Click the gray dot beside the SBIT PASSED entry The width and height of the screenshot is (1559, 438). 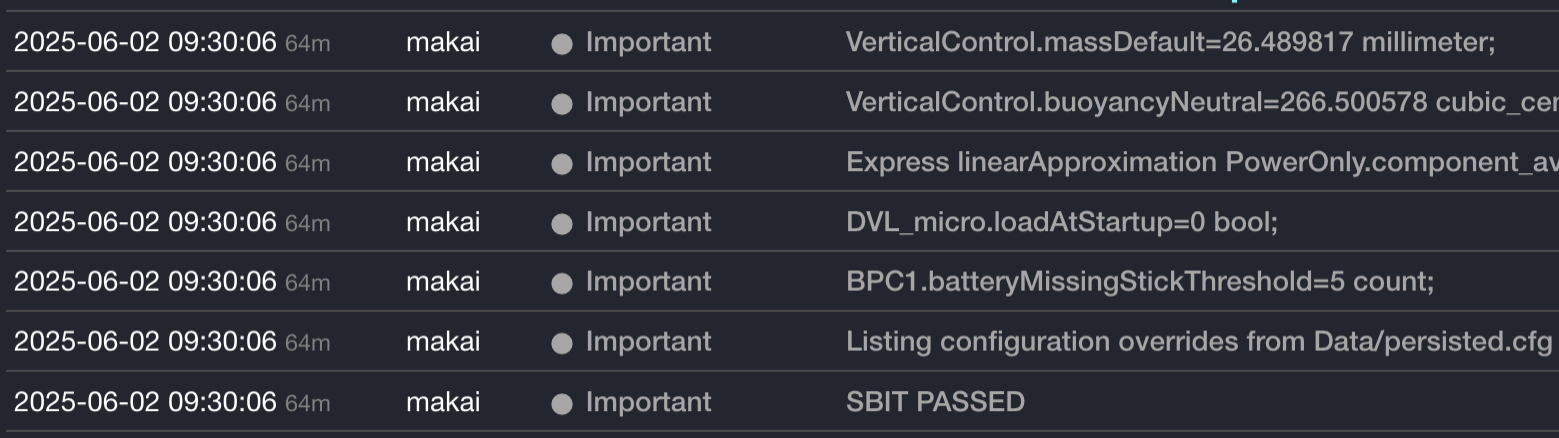click(x=562, y=403)
